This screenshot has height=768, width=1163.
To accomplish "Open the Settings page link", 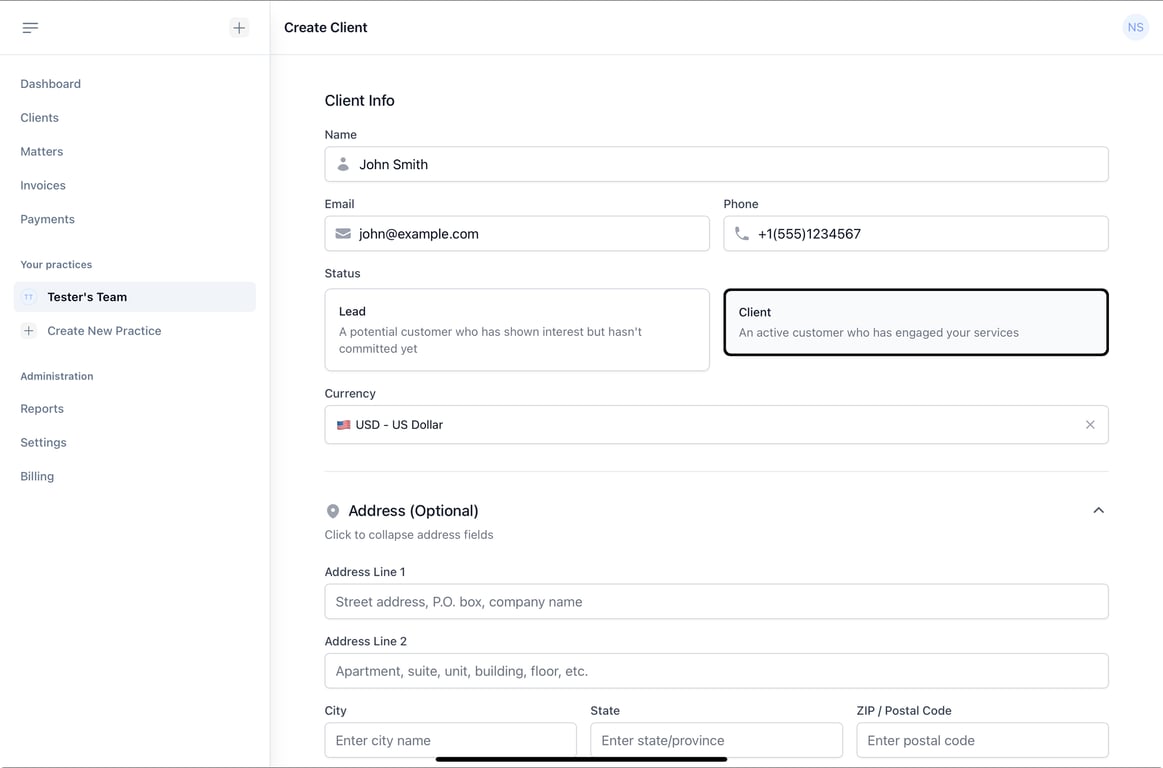I will pos(44,442).
